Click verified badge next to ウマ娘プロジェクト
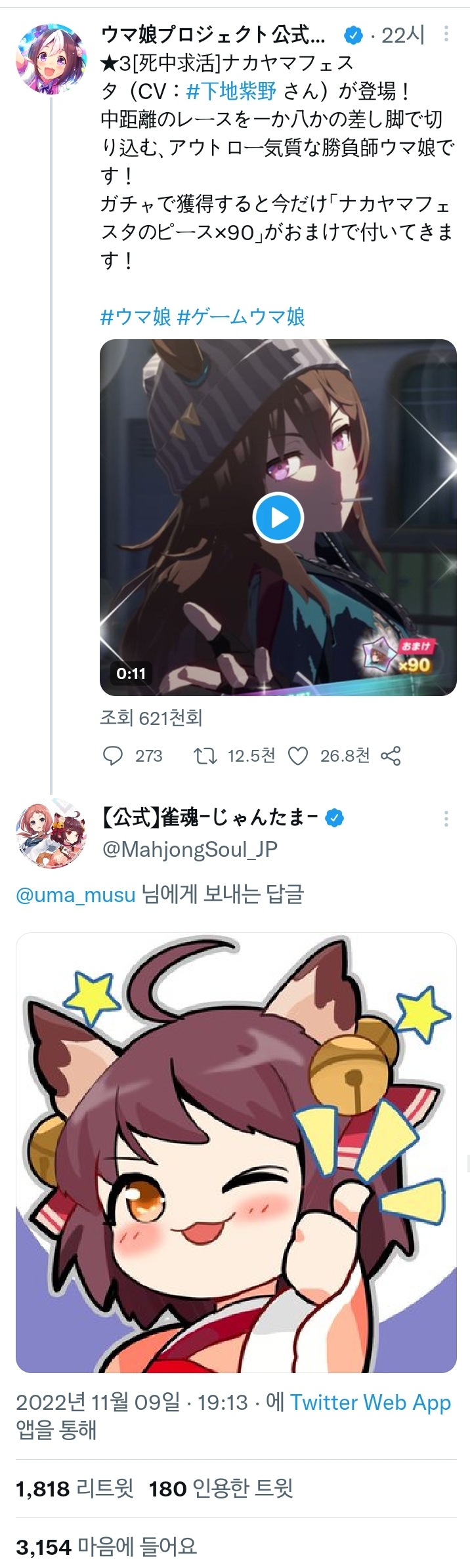Screen dimensions: 470x1568 (x=354, y=35)
